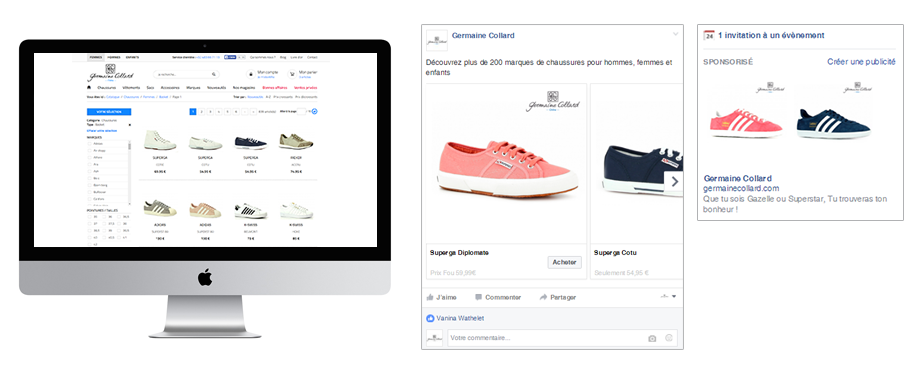
Task: Click the J'aime thumbs-up icon
Action: tap(429, 298)
